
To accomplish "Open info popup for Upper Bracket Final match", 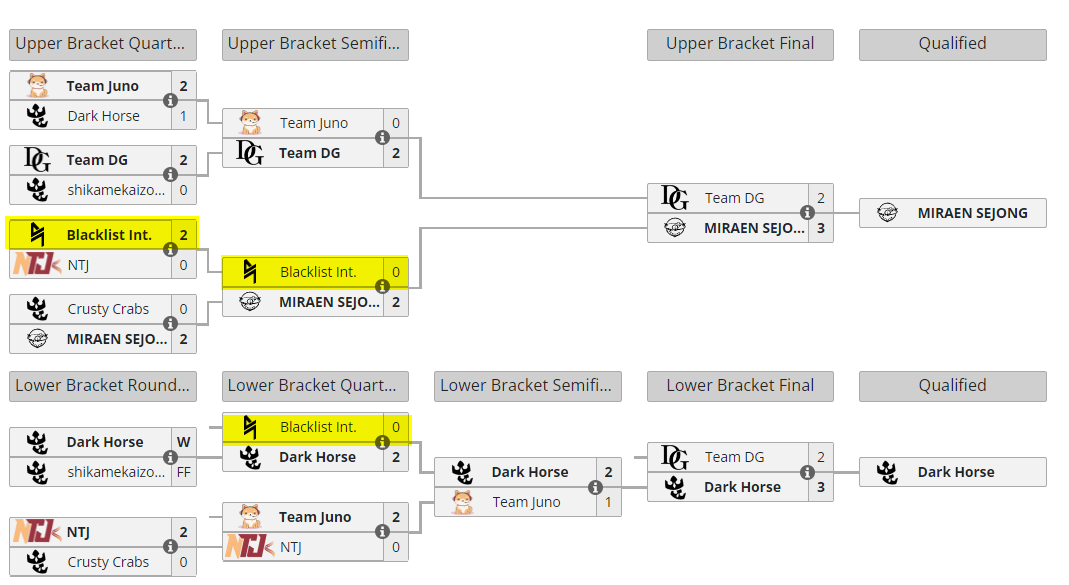I will (806, 213).
